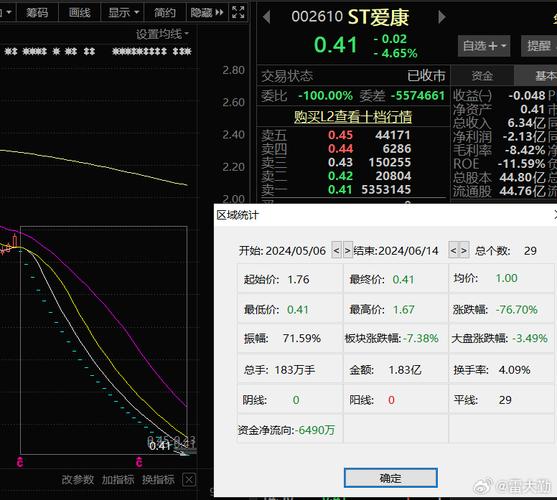Click the 大盘涨跌幅 -3.49% cell
Viewport: 557px width, 500px height.
[502, 338]
